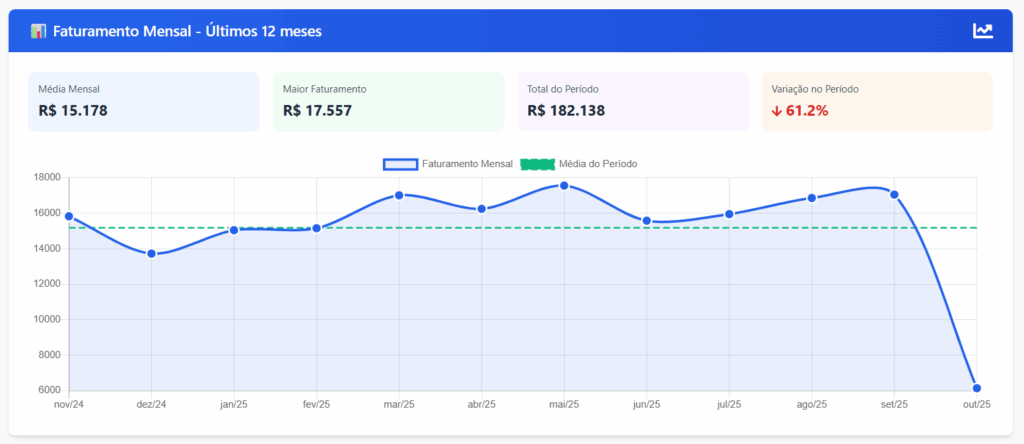Click the 61.2% variation value
The image size is (1024, 444).
pyautogui.click(x=807, y=111)
